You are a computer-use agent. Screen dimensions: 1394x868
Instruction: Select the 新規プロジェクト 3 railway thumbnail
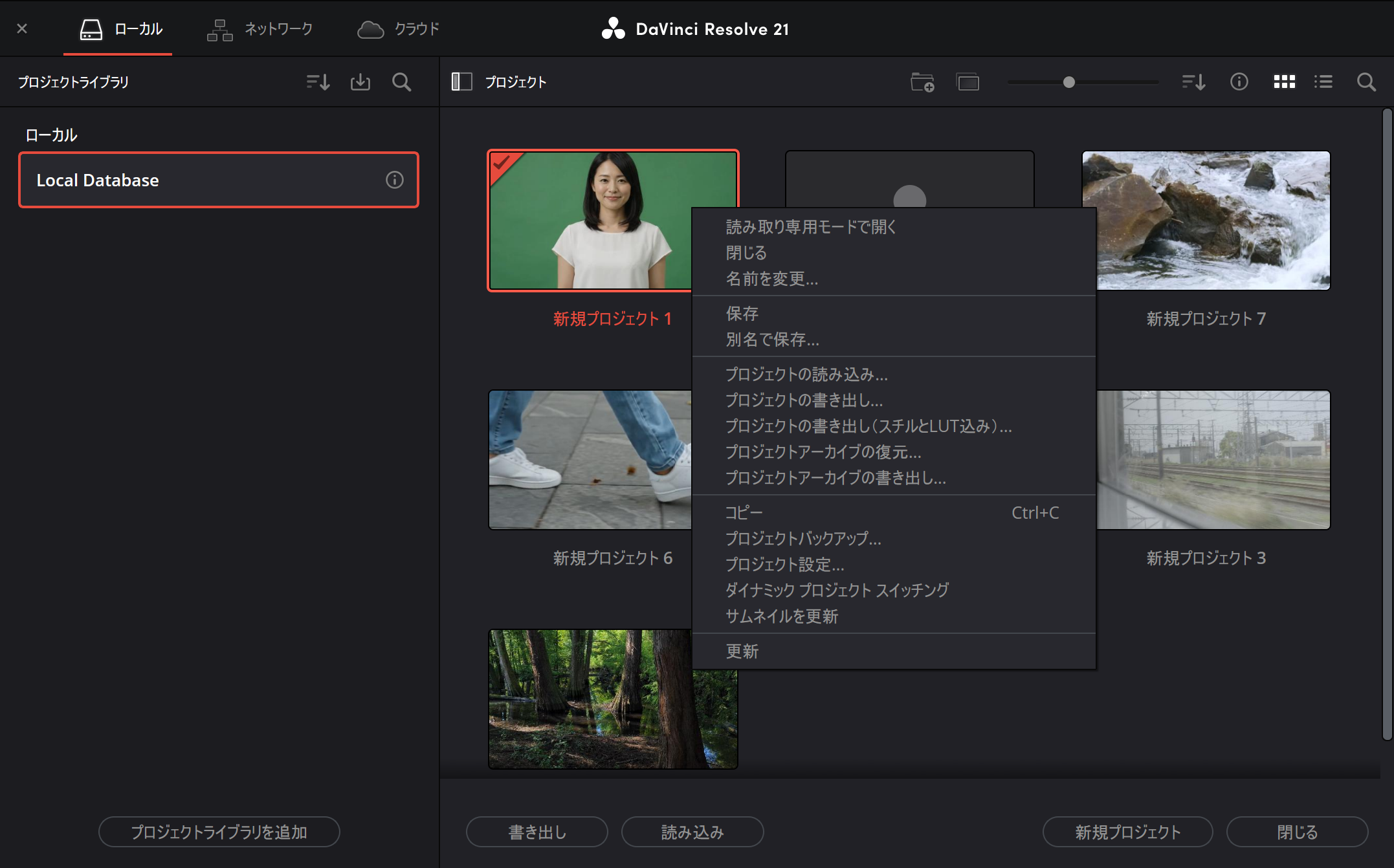[x=1213, y=460]
